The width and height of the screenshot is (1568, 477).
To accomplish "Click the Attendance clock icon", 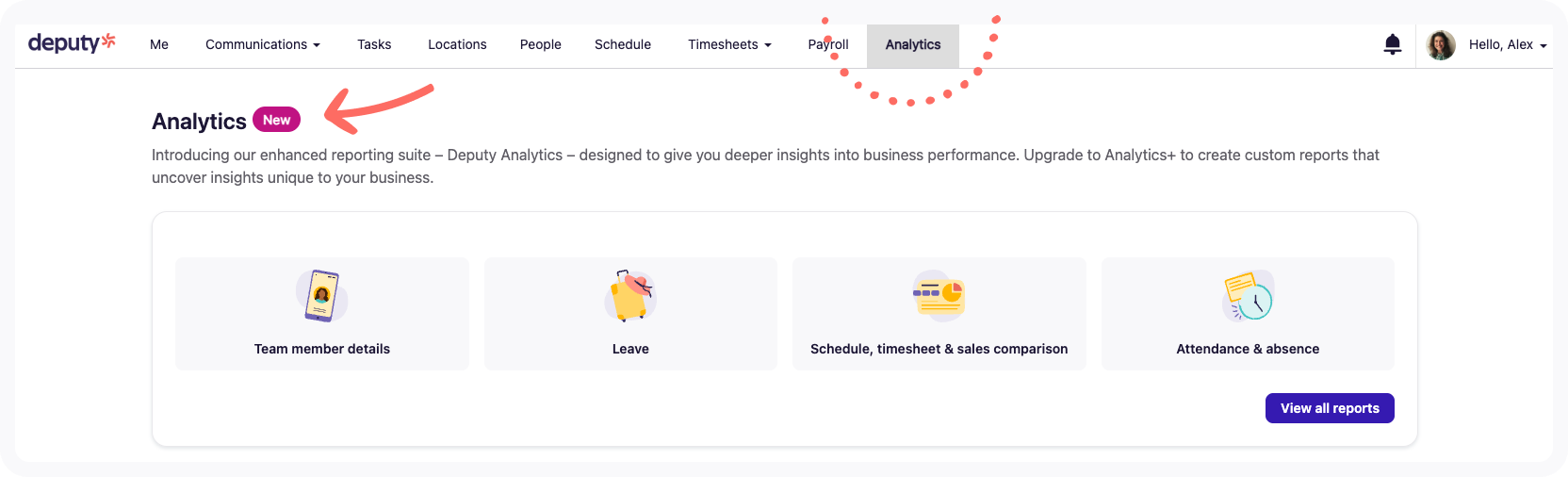I will click(1248, 296).
